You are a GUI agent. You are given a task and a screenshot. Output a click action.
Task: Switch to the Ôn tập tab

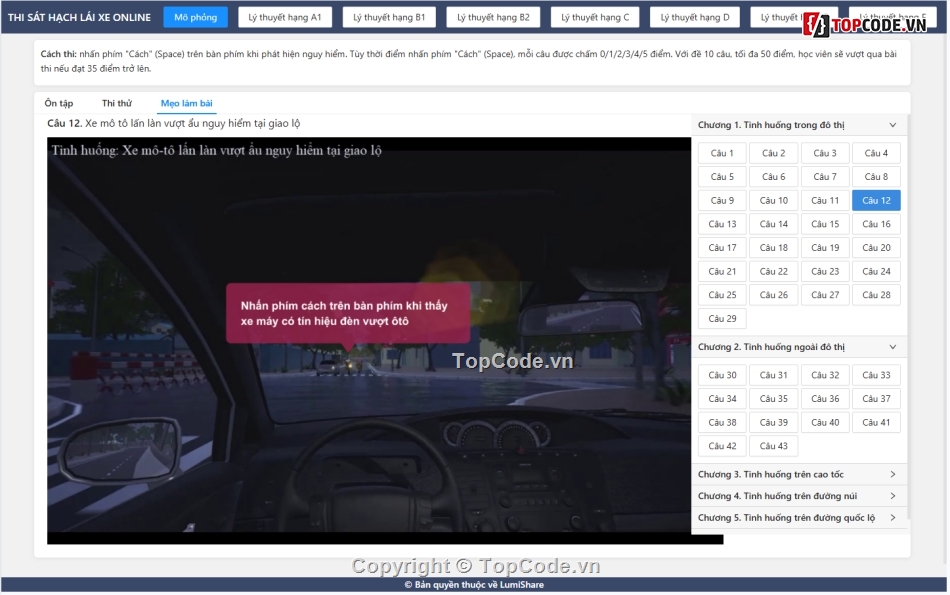click(x=59, y=103)
